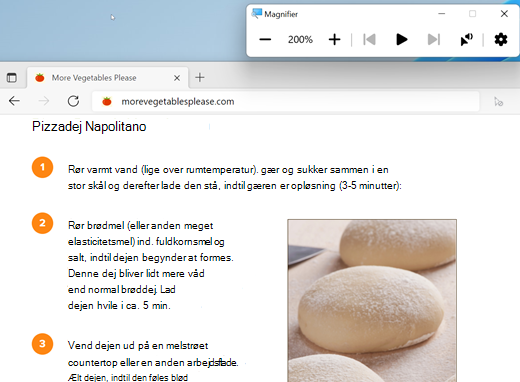Click step text starting 'Vend dejen ud'

[153, 361]
